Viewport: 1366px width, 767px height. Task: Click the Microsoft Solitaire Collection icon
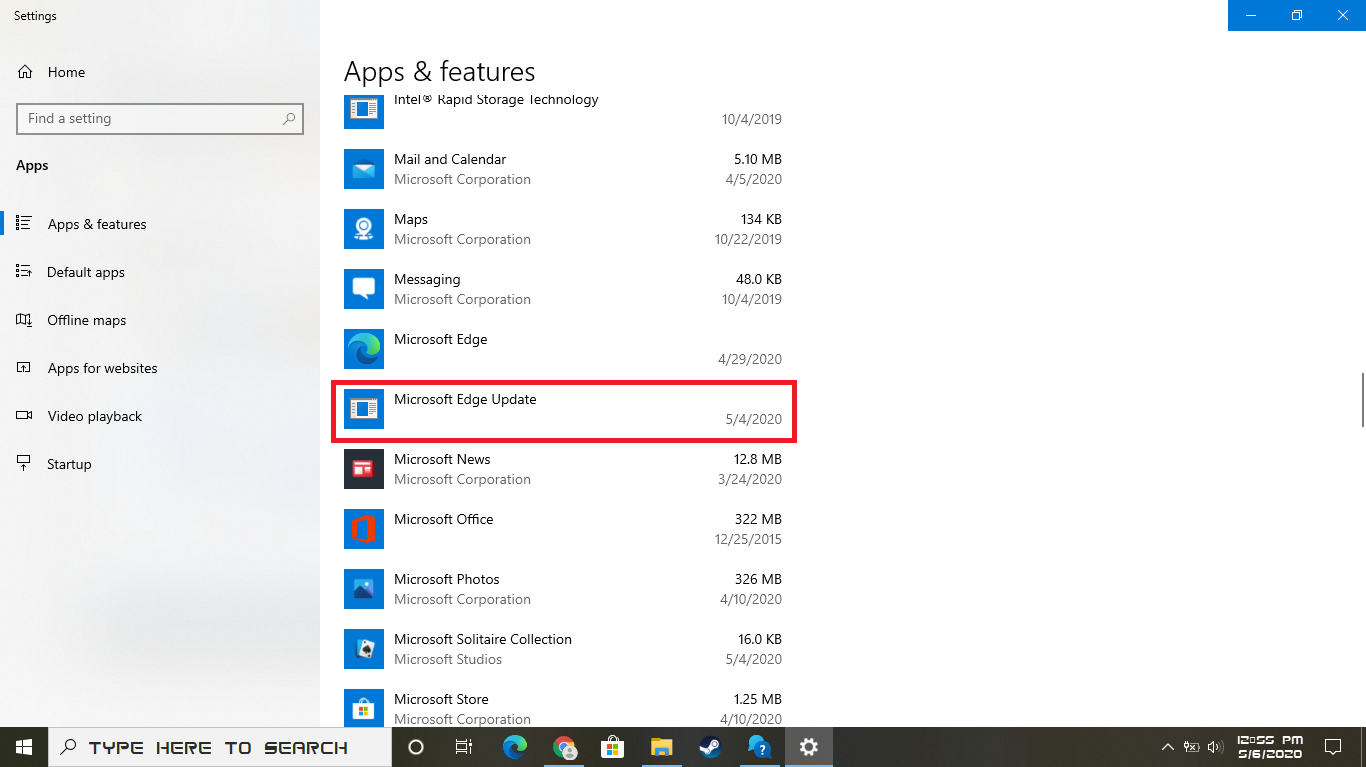point(364,649)
